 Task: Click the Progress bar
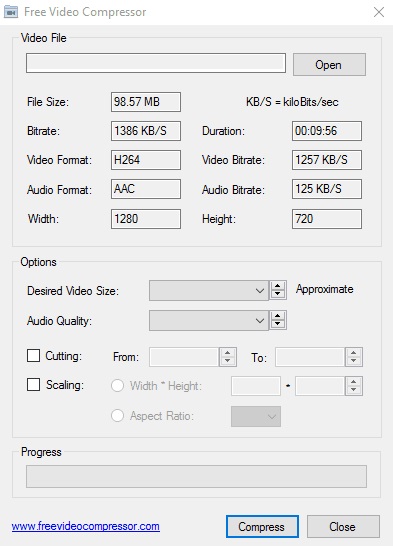pyautogui.click(x=196, y=476)
